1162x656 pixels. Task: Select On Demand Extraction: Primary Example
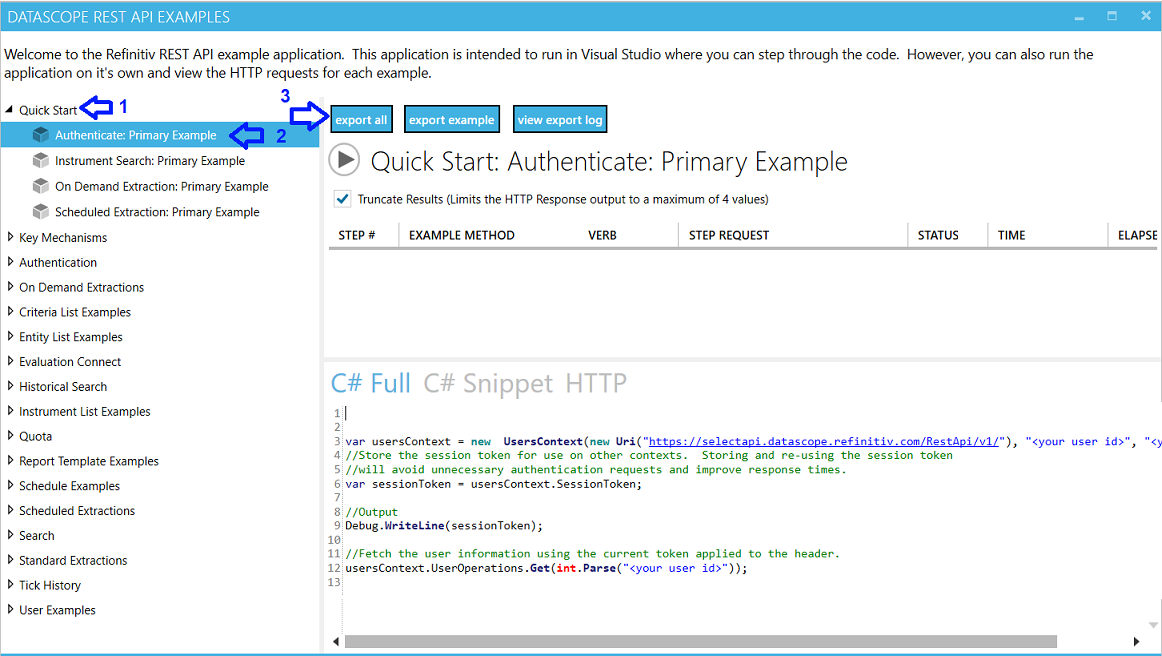[162, 186]
